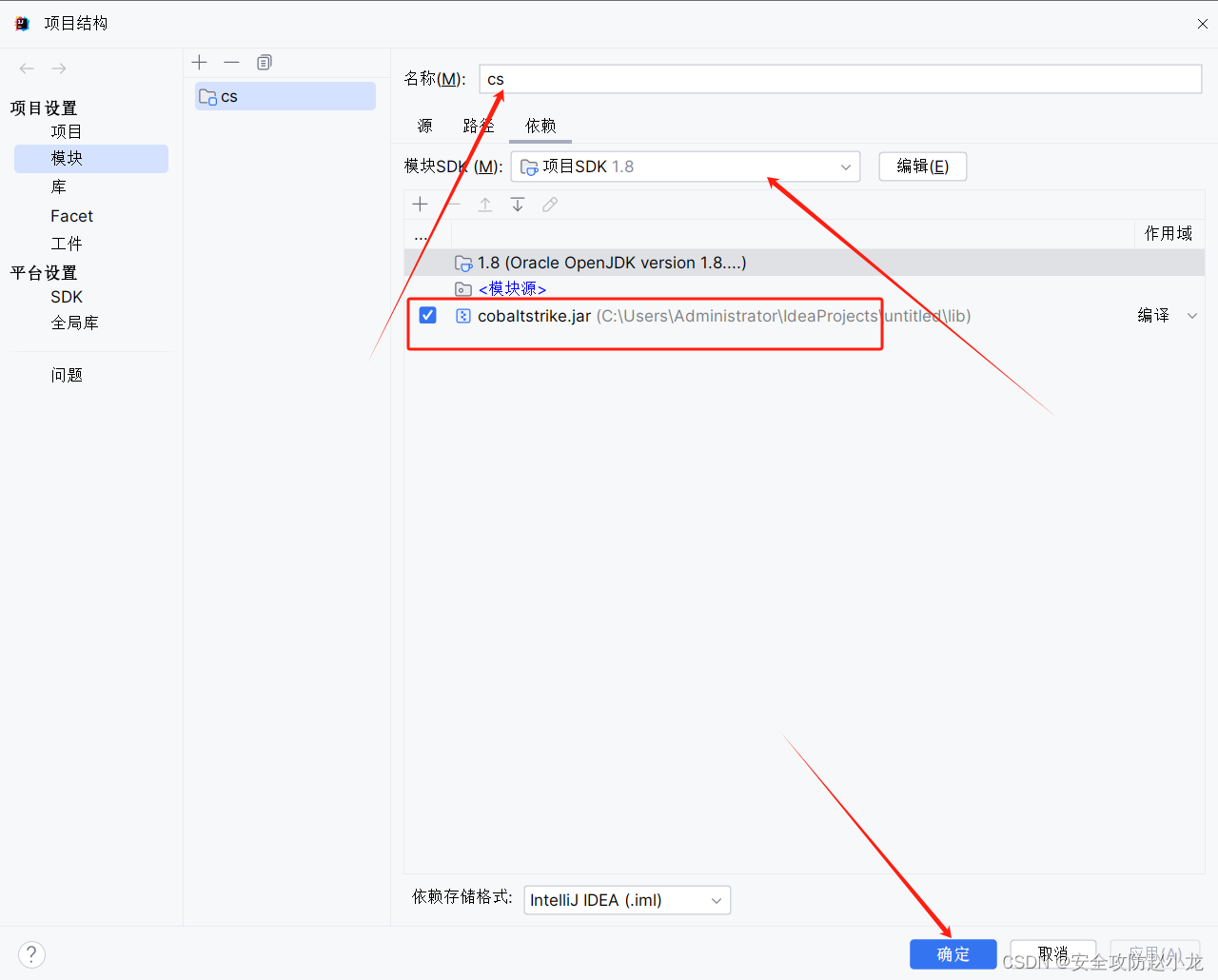
Task: Click the 编辑(E) button
Action: (x=922, y=167)
